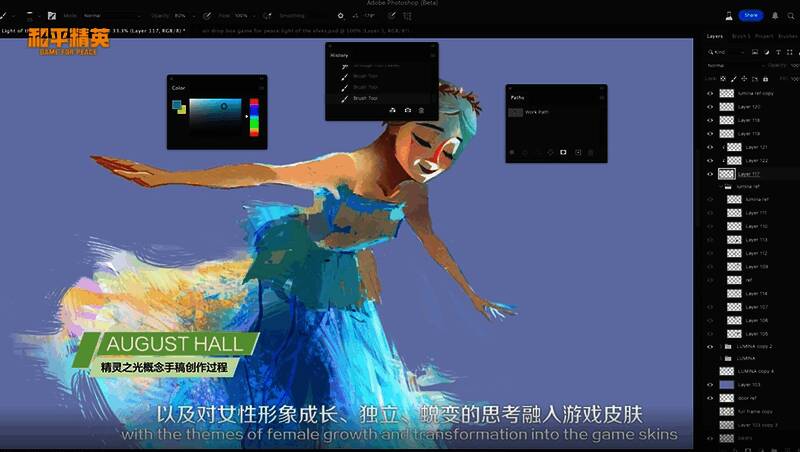The width and height of the screenshot is (800, 452).
Task: Select the Paths panel tab
Action: (x=517, y=97)
